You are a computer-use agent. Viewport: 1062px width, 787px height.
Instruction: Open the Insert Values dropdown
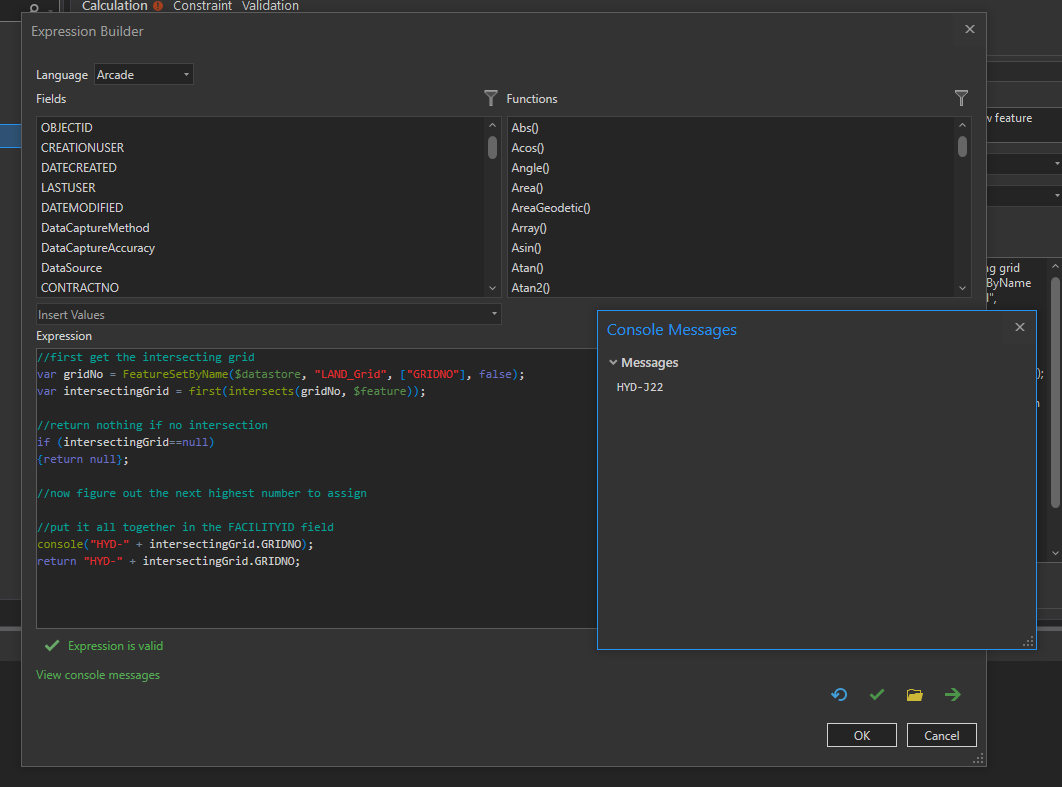click(268, 314)
